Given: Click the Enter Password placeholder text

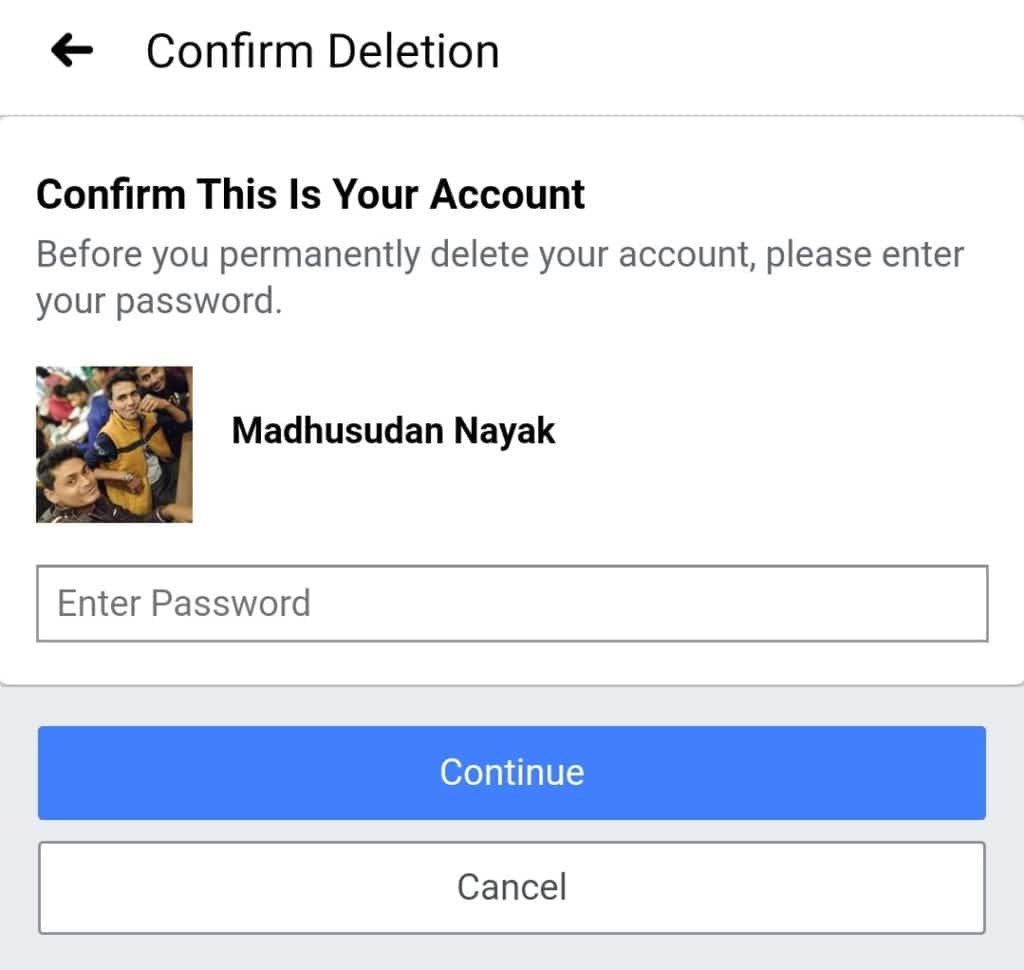Looking at the screenshot, I should [184, 603].
